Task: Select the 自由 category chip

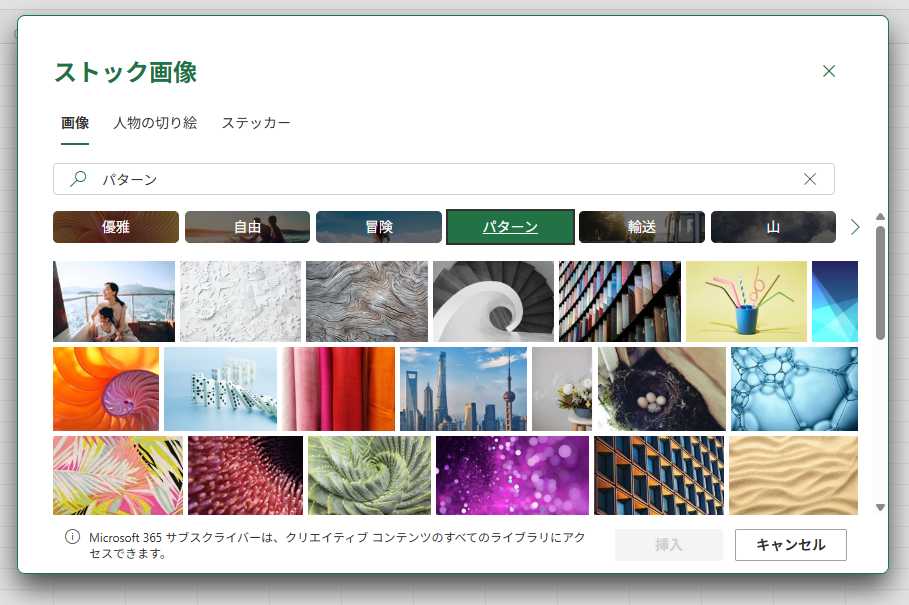Action: [247, 227]
